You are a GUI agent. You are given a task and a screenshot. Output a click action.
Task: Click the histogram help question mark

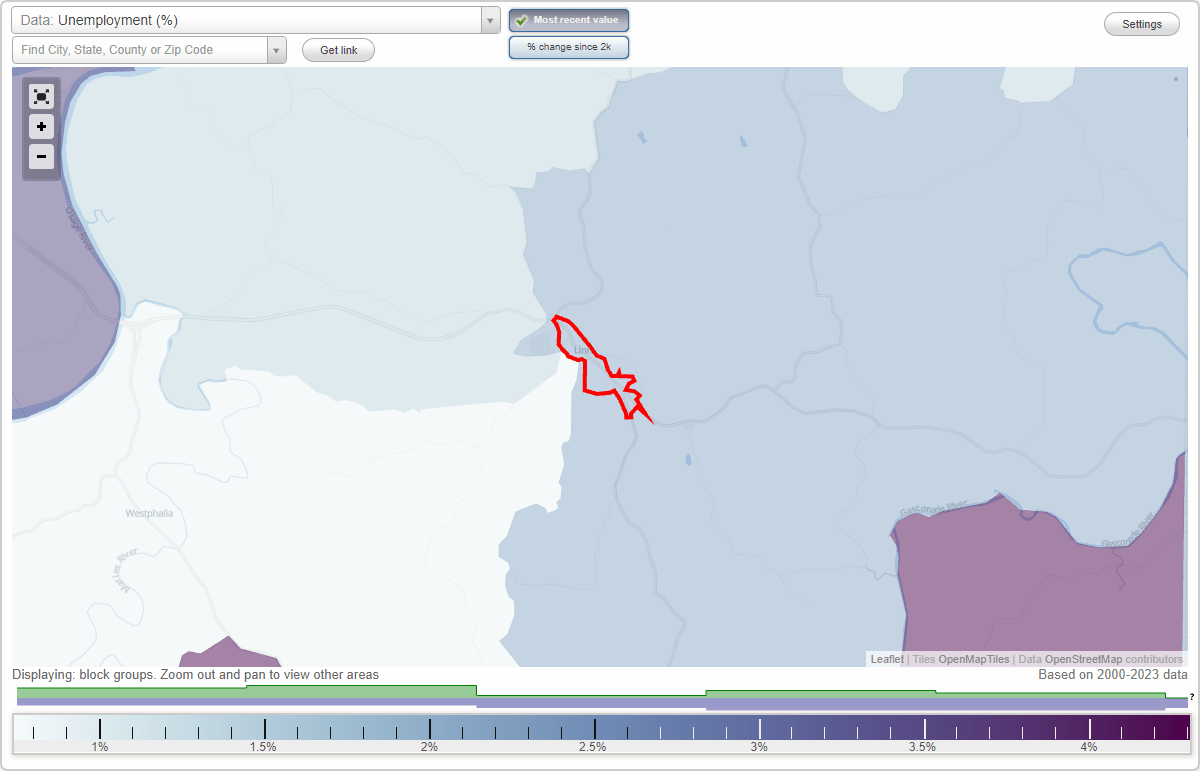(x=1192, y=696)
